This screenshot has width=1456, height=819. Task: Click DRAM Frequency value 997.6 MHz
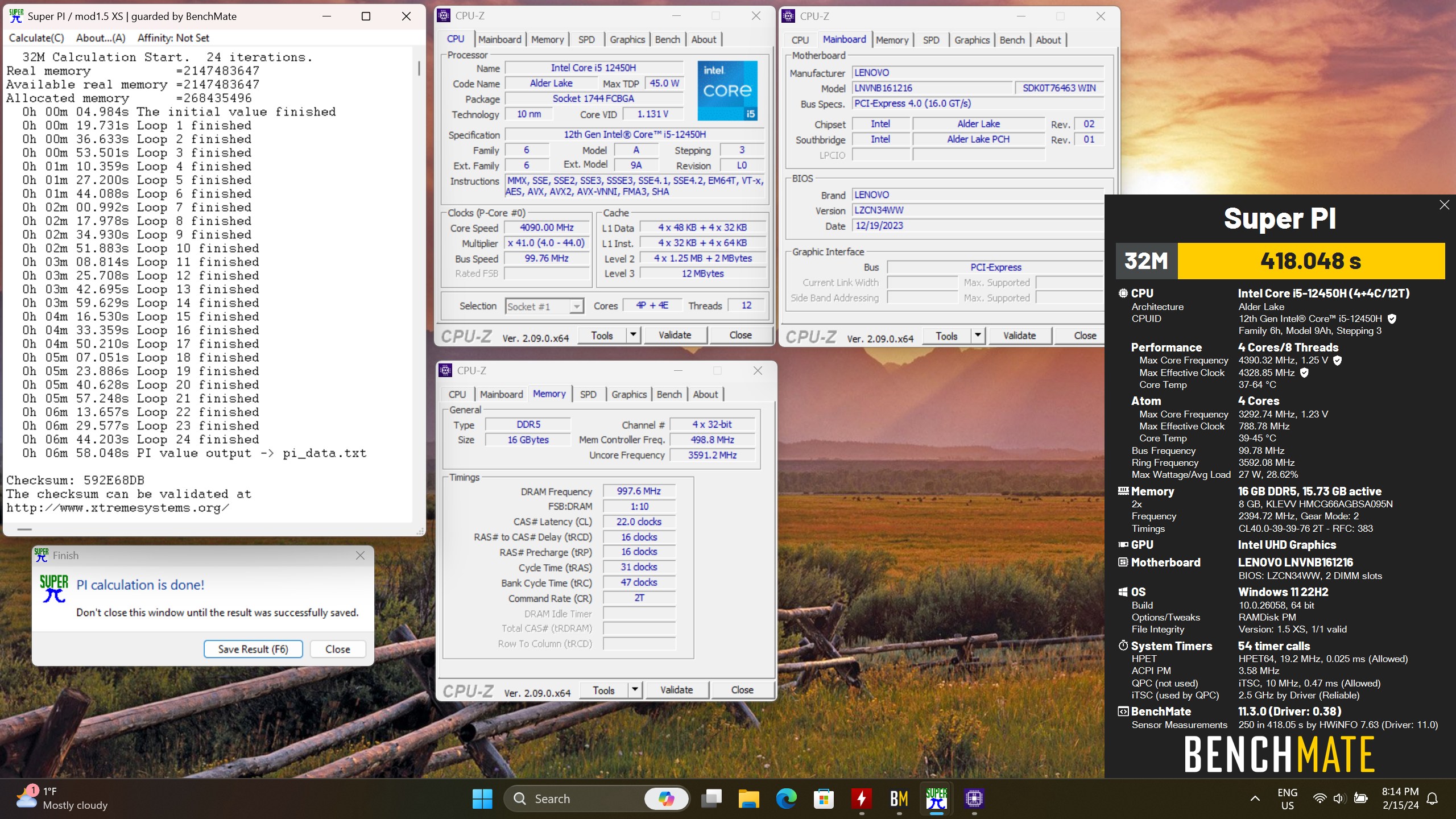click(x=639, y=491)
